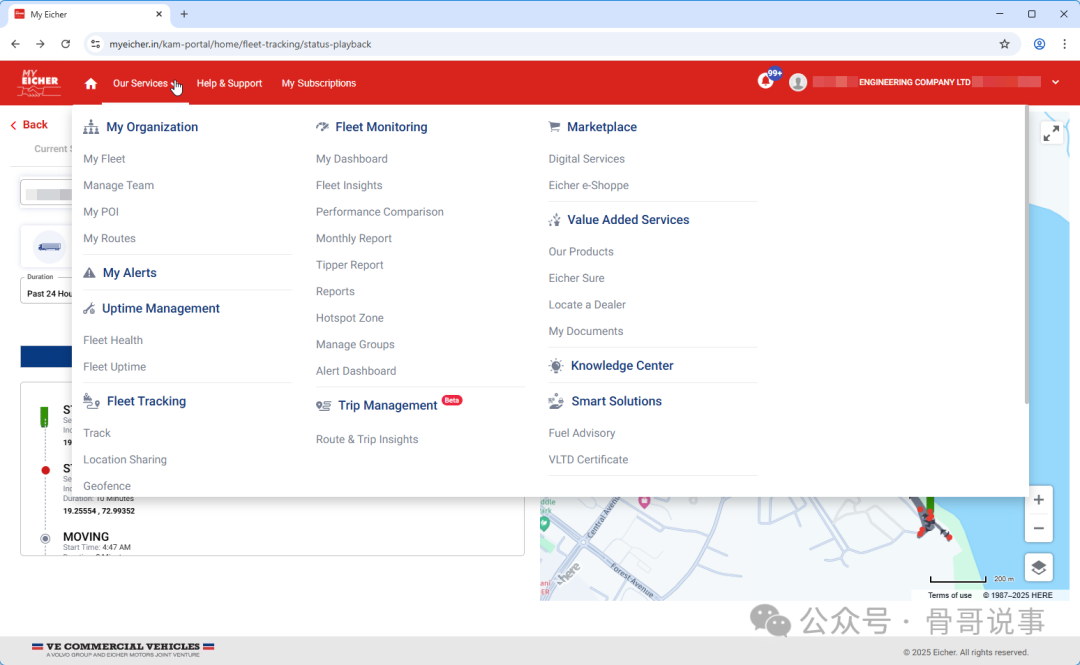Expand the account dropdown chevron
This screenshot has height=665, width=1080.
[x=1055, y=82]
